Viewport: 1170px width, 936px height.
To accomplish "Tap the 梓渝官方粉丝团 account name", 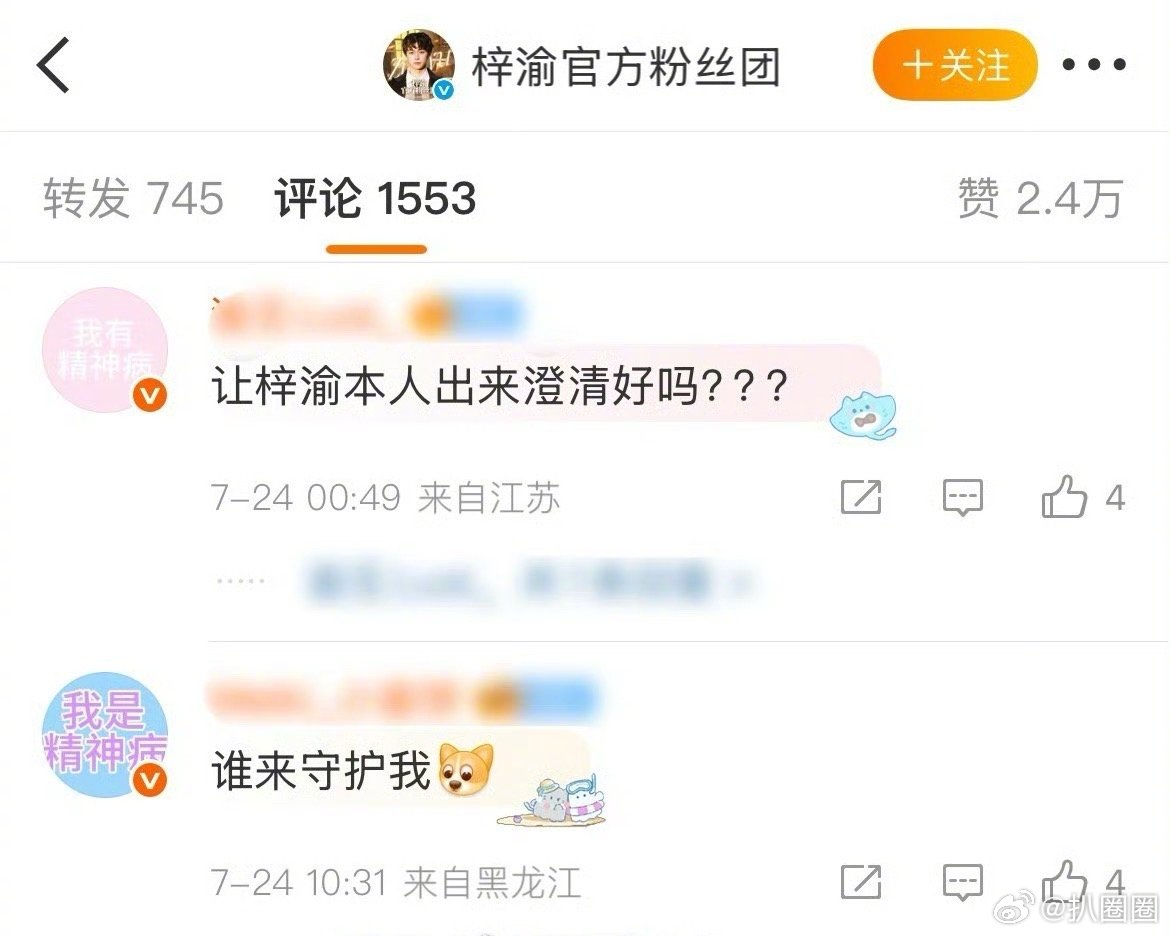I will (x=626, y=66).
